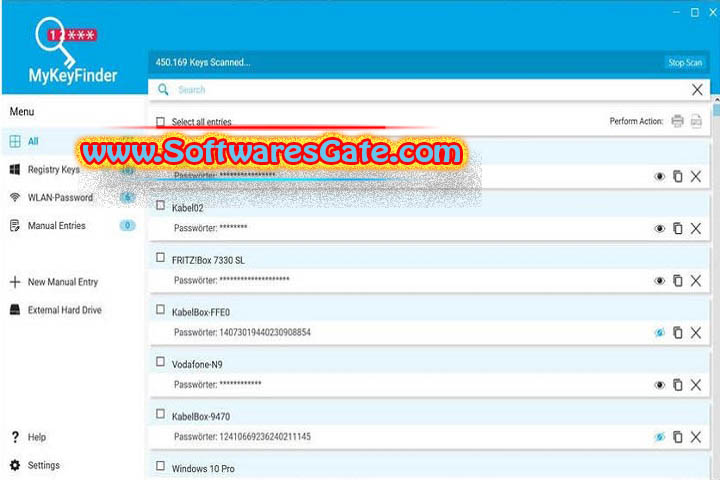This screenshot has width=720, height=480.
Task: Select password text 12410669236240211145
Action: (x=265, y=437)
